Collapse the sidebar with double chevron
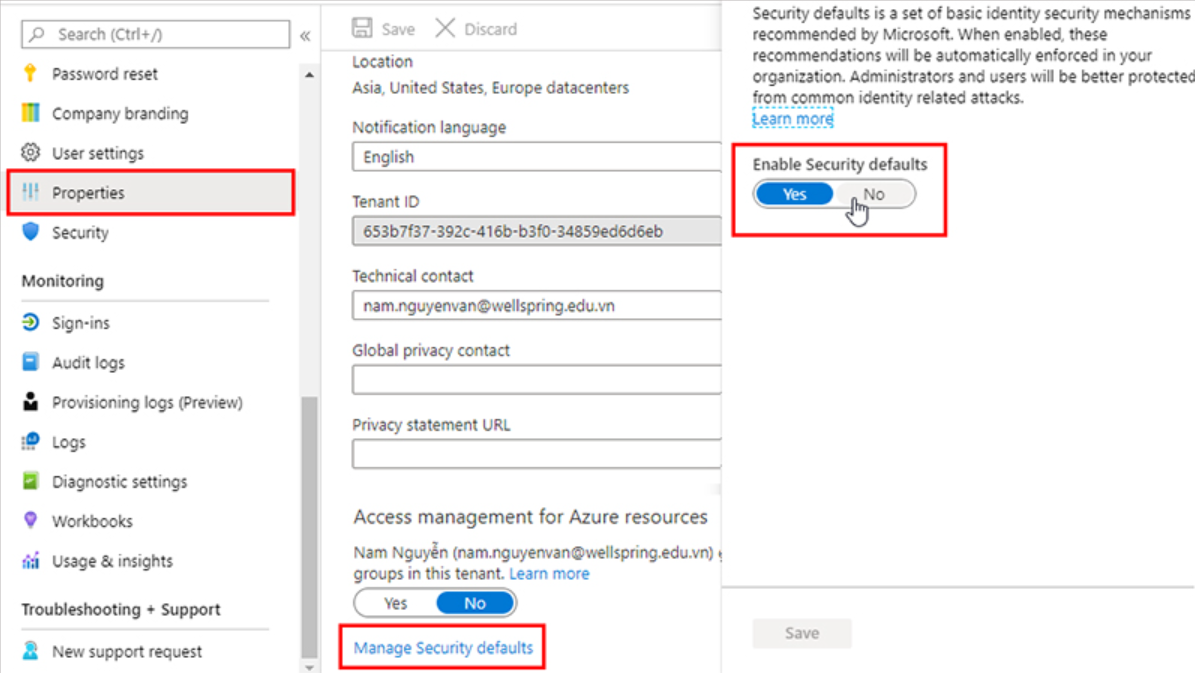This screenshot has height=673, width=1195. point(305,36)
